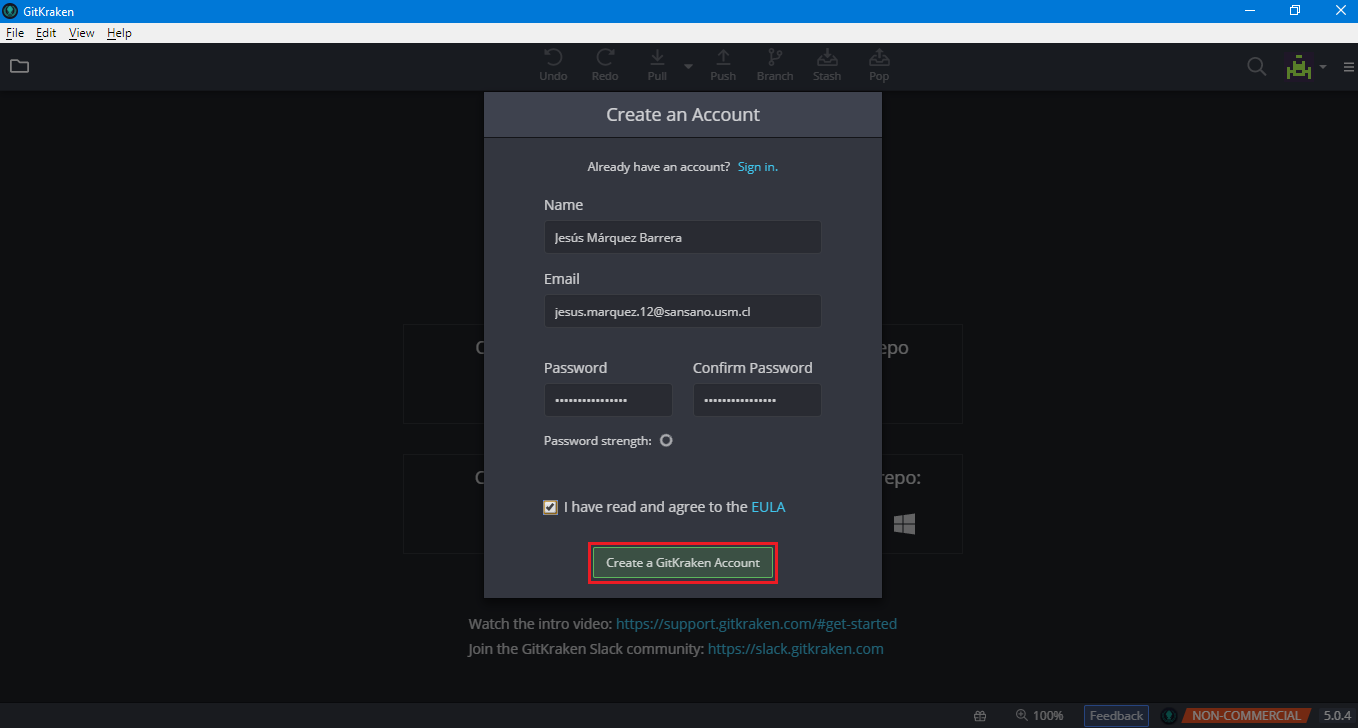This screenshot has height=728, width=1358.
Task: Click the 5.0.4 version label
Action: click(1337, 716)
